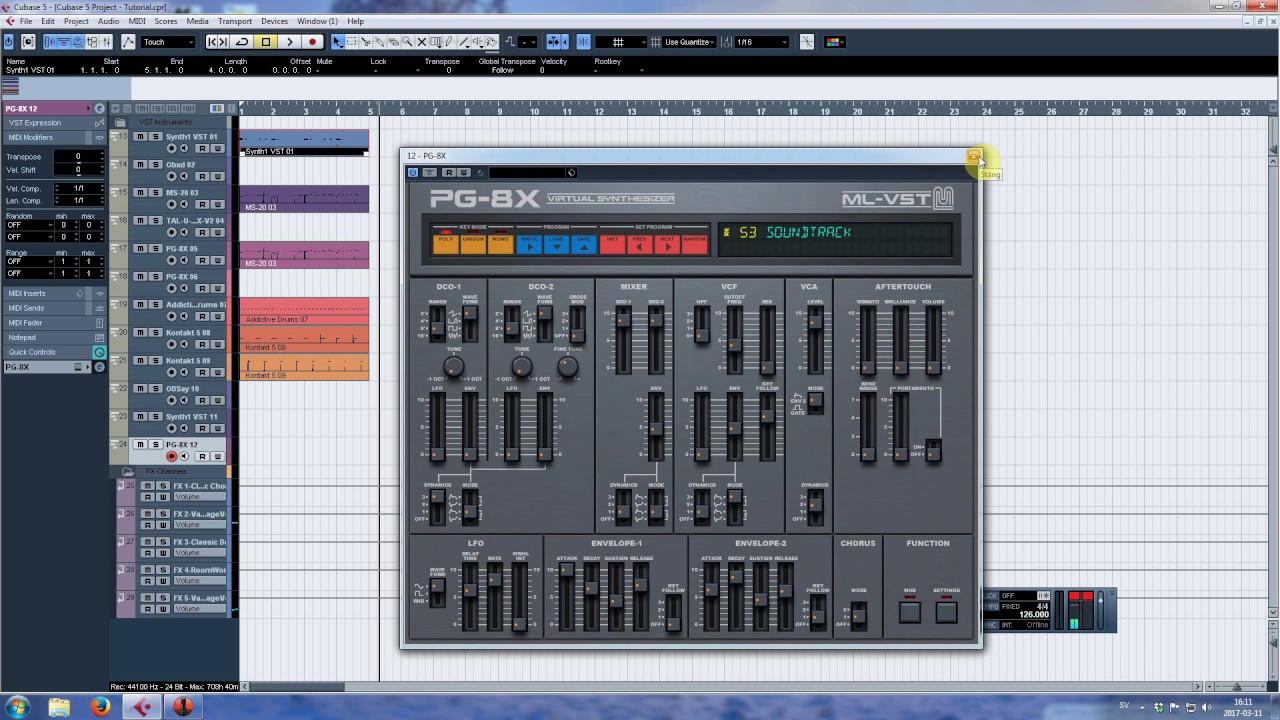The height and width of the screenshot is (720, 1280).
Task: Select the Synth1 VST 01 MIDI clip in the arrangement
Action: pyautogui.click(x=305, y=143)
